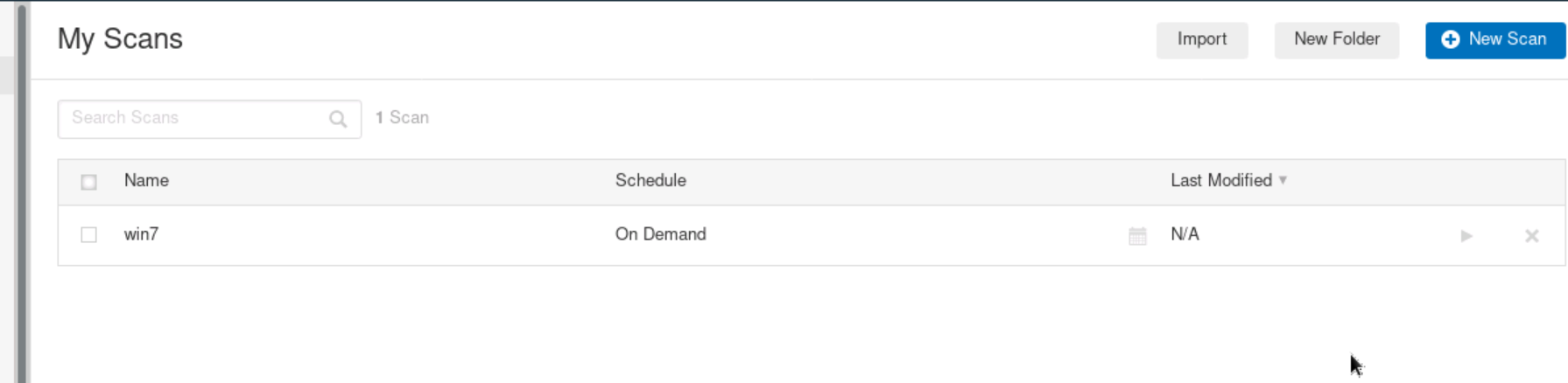Click the My Scans heading
Image resolution: width=1568 pixels, height=383 pixels.
click(x=120, y=38)
